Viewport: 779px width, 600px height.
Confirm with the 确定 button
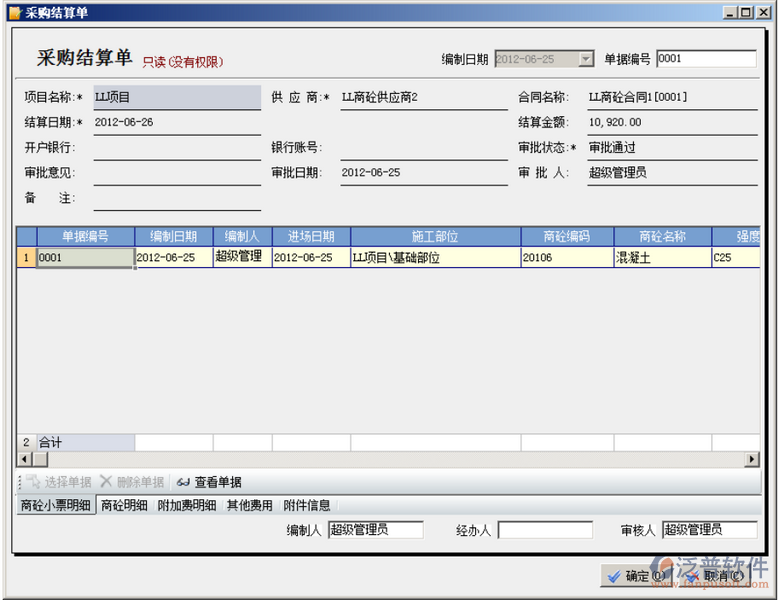point(636,576)
